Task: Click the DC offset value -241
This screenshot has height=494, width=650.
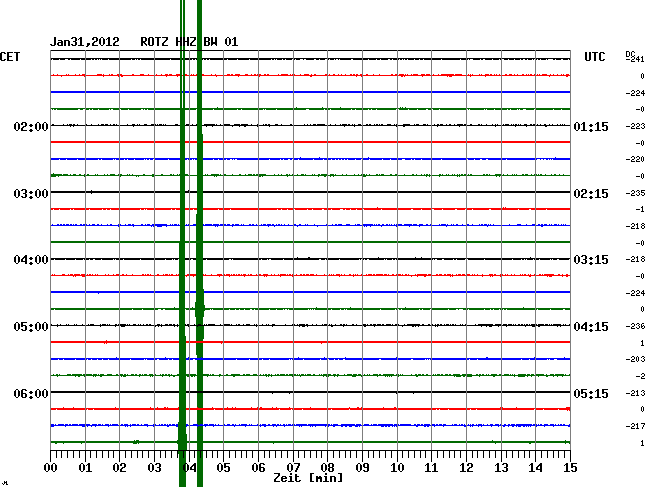Action: pyautogui.click(x=635, y=59)
